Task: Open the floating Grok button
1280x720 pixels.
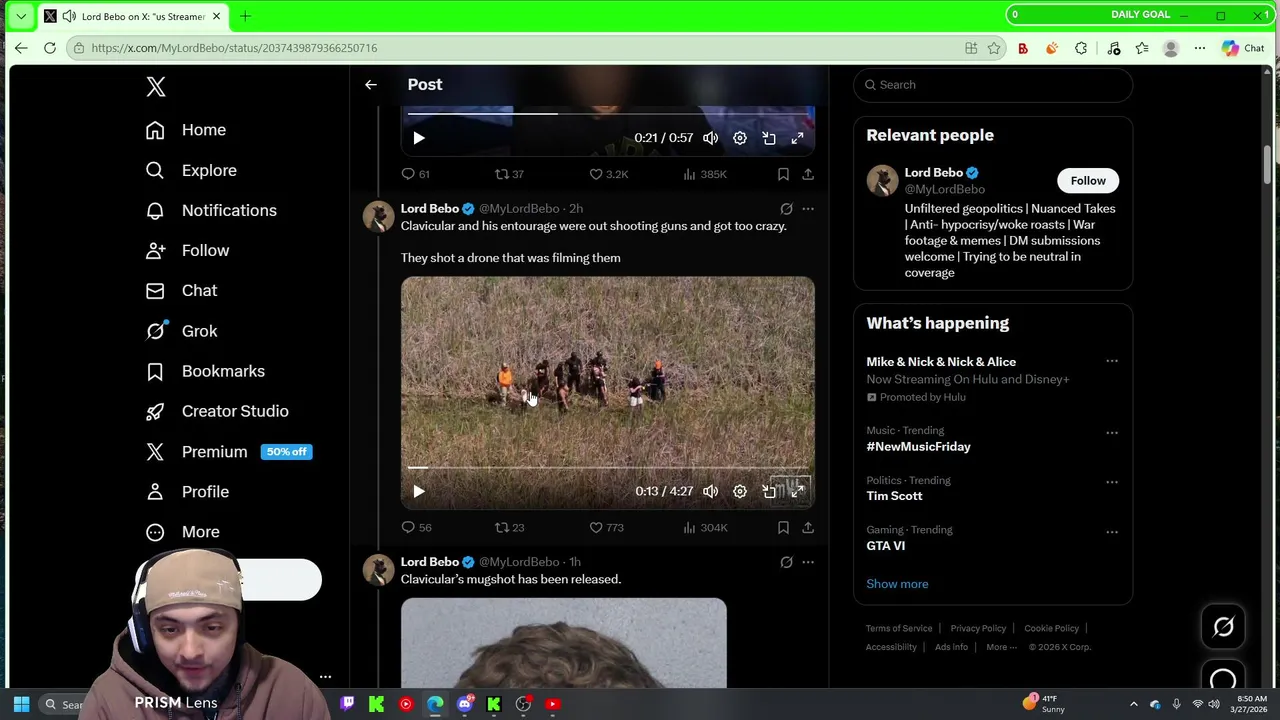Action: tap(1223, 627)
